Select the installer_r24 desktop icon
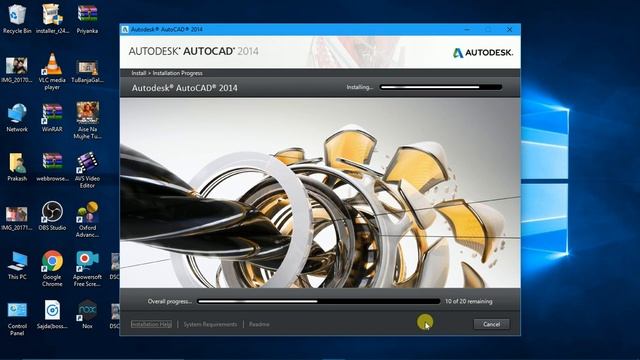The width and height of the screenshot is (640, 360). tap(52, 19)
